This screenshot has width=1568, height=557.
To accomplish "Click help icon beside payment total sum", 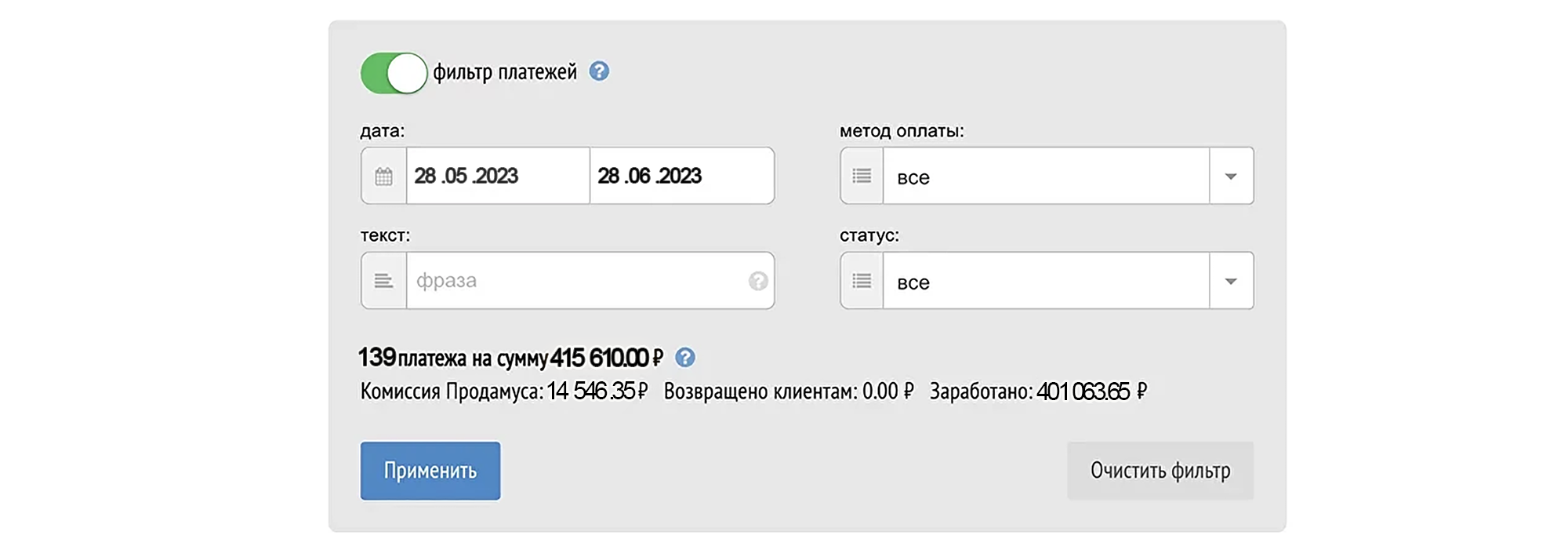I will pos(685,358).
